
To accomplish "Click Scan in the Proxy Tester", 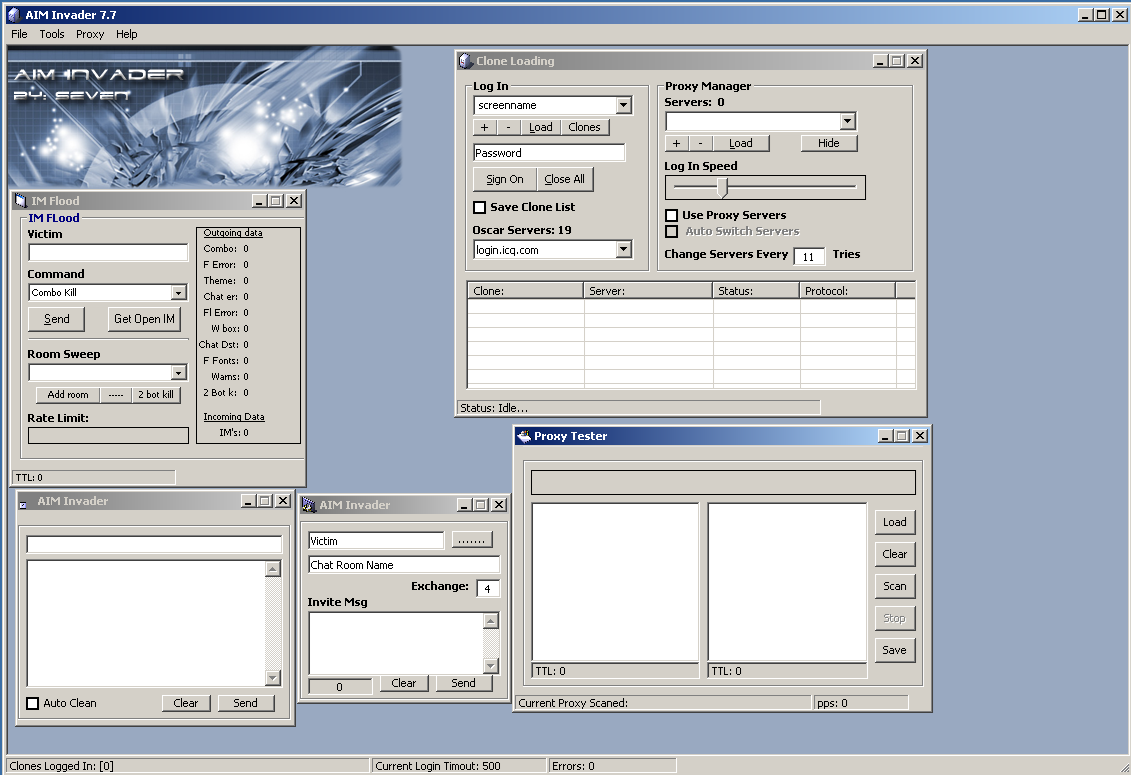I will (894, 586).
